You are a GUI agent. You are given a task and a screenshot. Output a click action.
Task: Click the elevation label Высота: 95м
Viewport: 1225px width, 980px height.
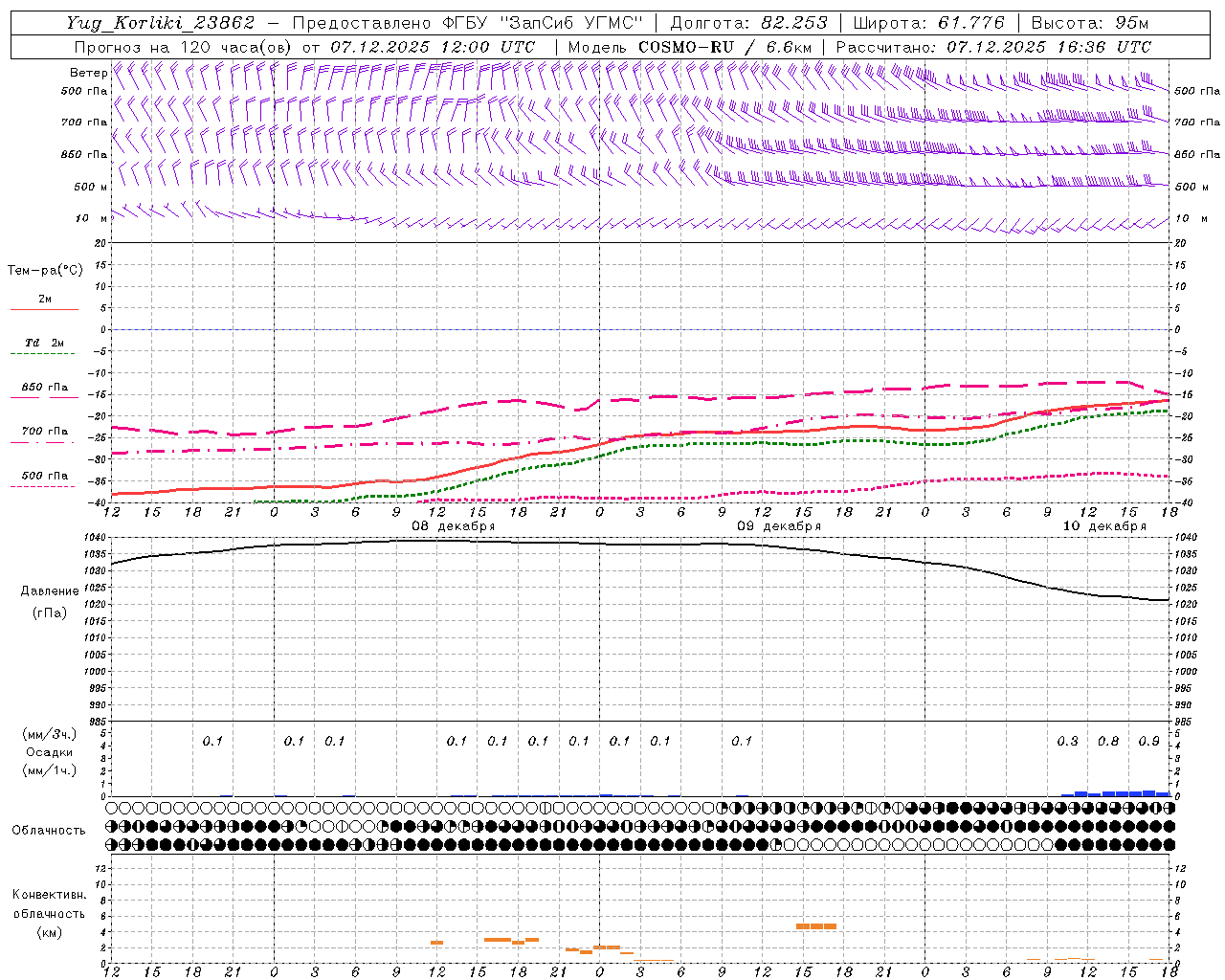click(x=1090, y=23)
